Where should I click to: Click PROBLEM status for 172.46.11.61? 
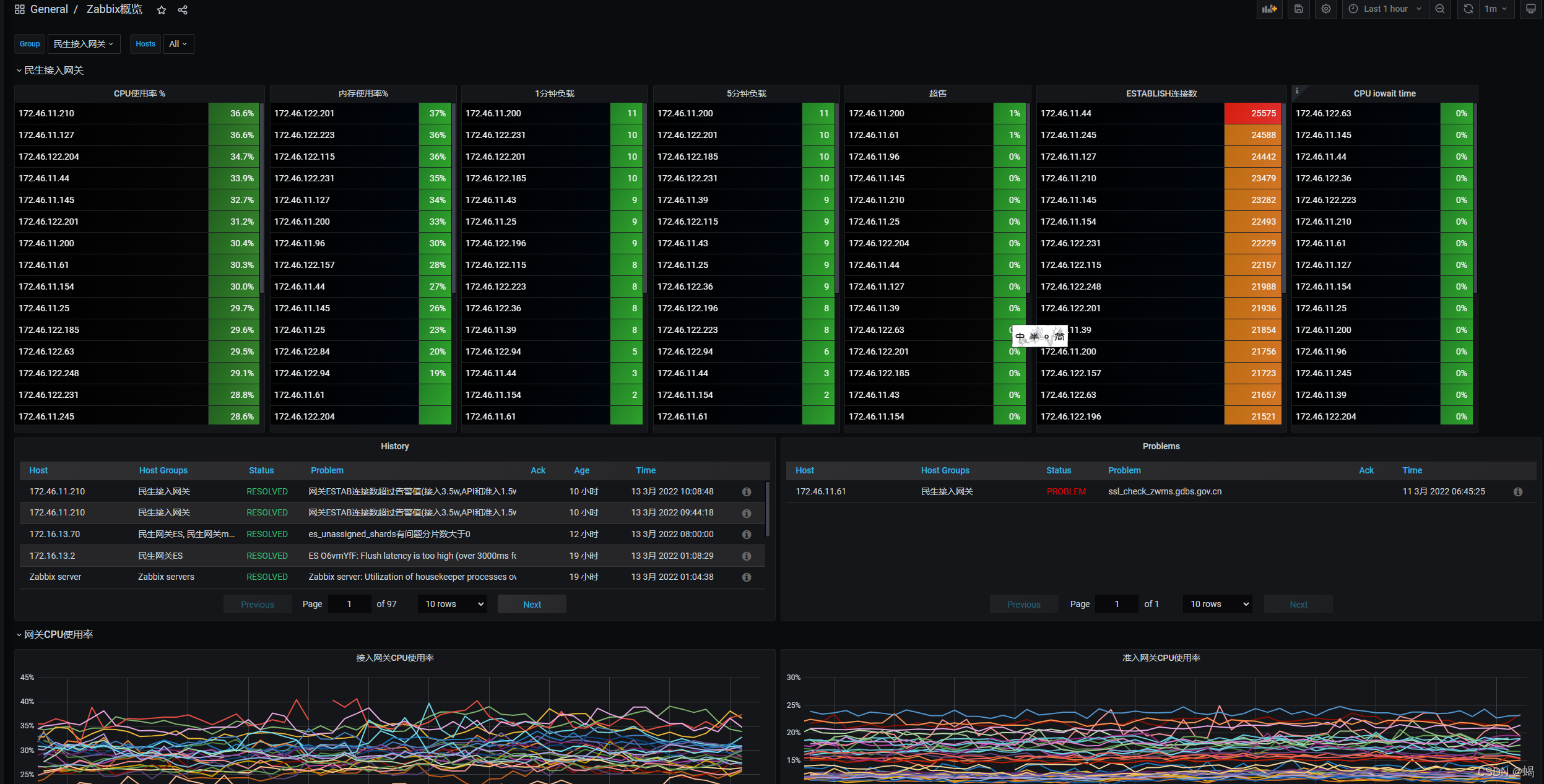coord(1066,492)
